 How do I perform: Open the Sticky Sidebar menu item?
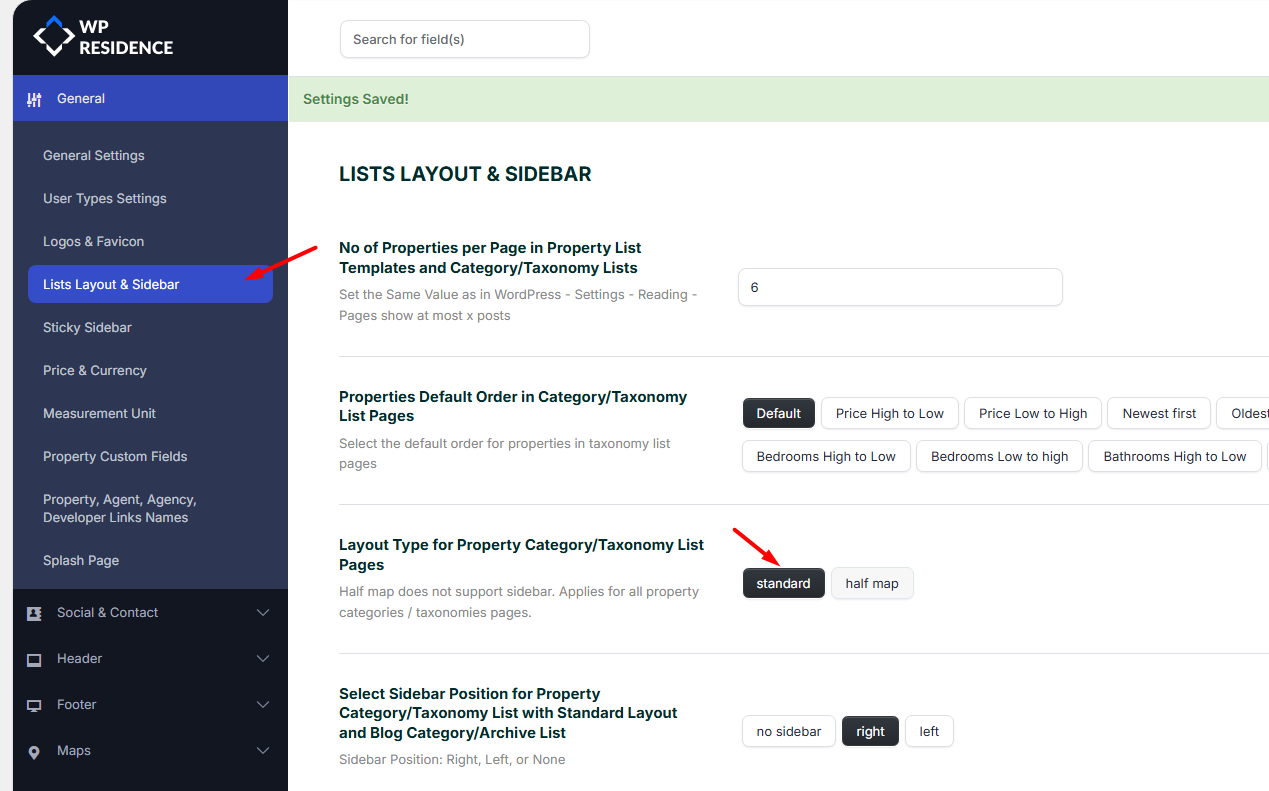tap(87, 327)
